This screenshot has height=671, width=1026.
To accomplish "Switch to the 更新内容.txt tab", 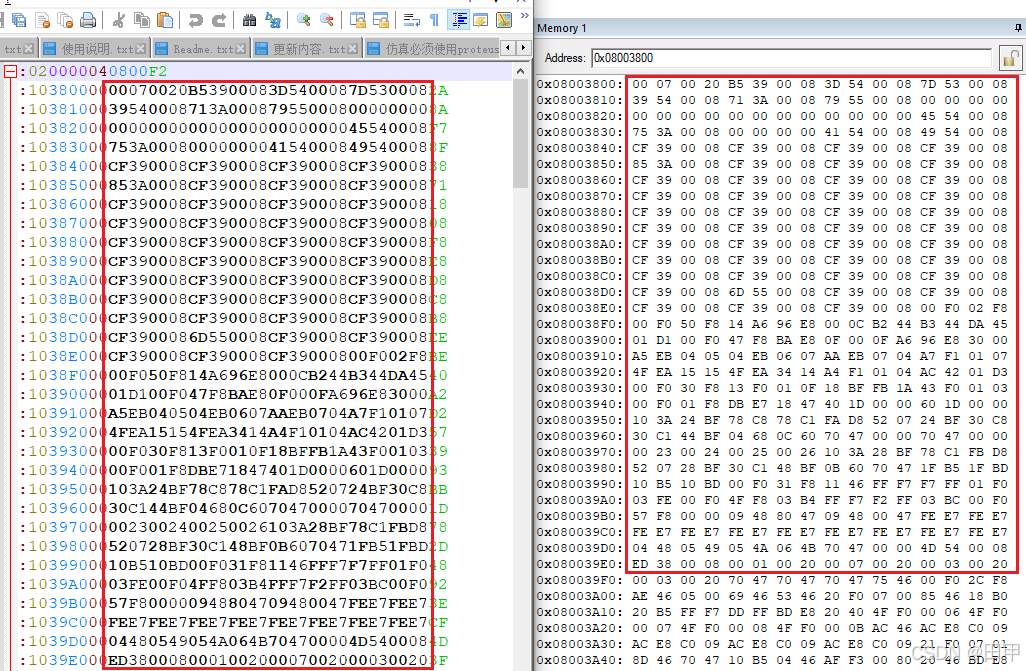I will click(x=307, y=48).
